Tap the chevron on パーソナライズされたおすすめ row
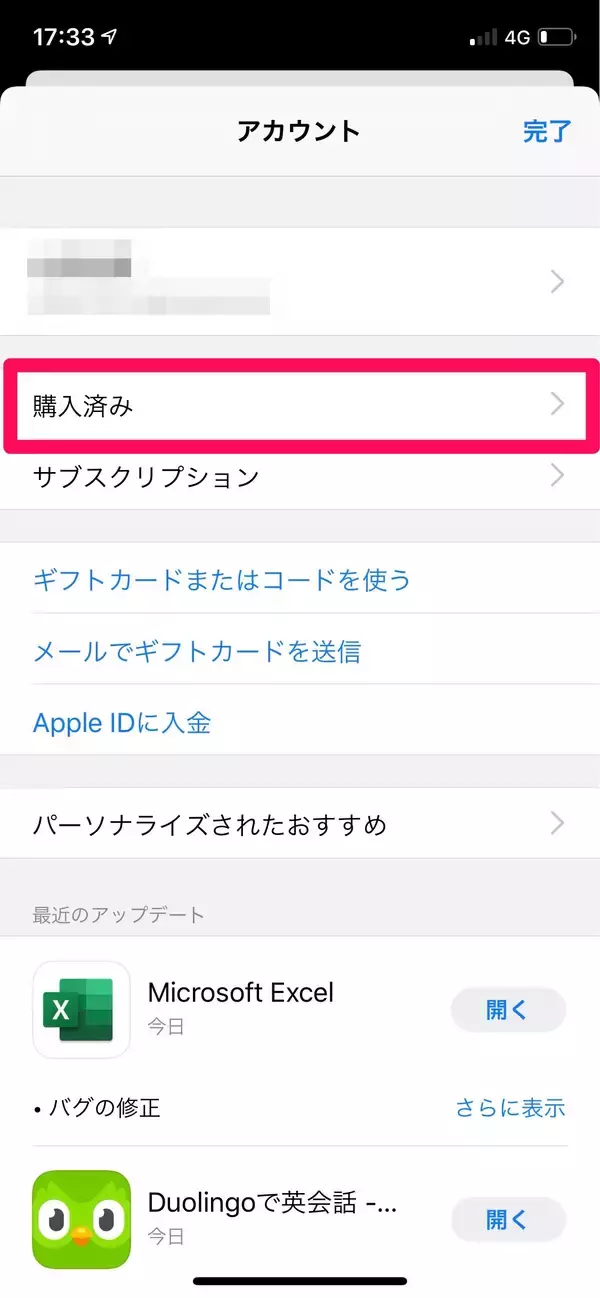 (558, 824)
